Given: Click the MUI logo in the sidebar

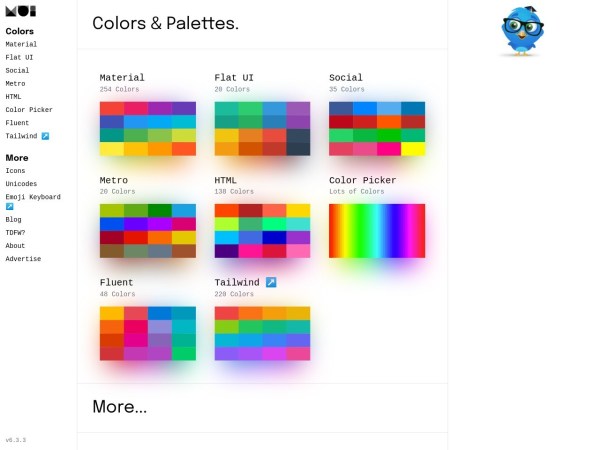Looking at the screenshot, I should pos(20,11).
